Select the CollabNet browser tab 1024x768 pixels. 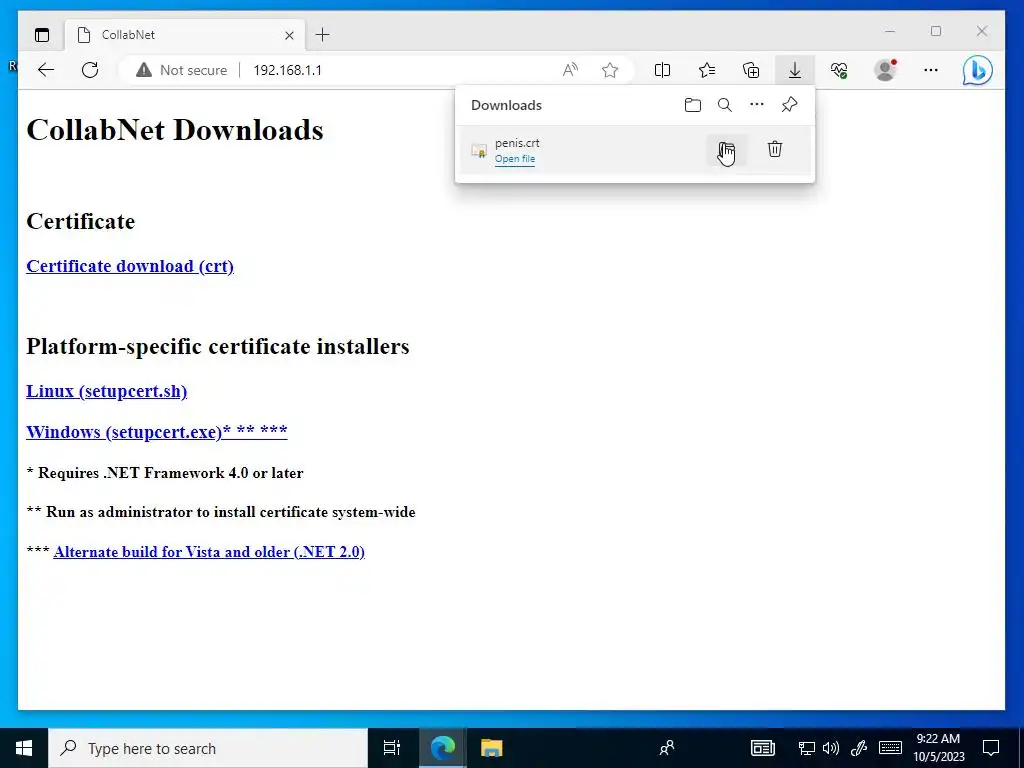pos(185,35)
